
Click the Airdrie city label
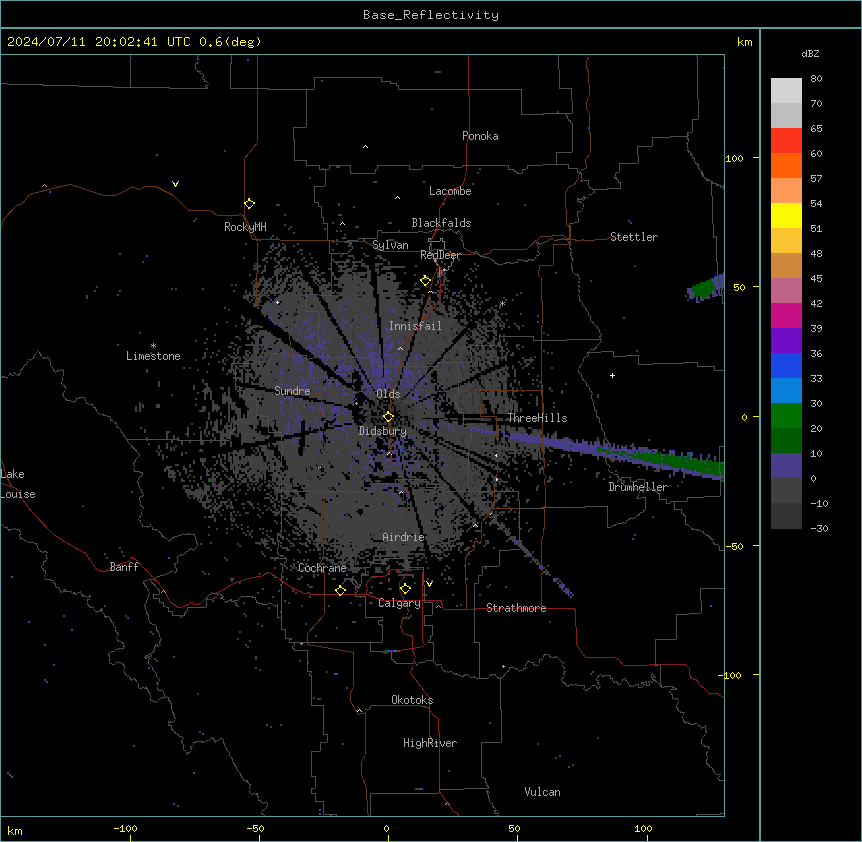point(404,537)
